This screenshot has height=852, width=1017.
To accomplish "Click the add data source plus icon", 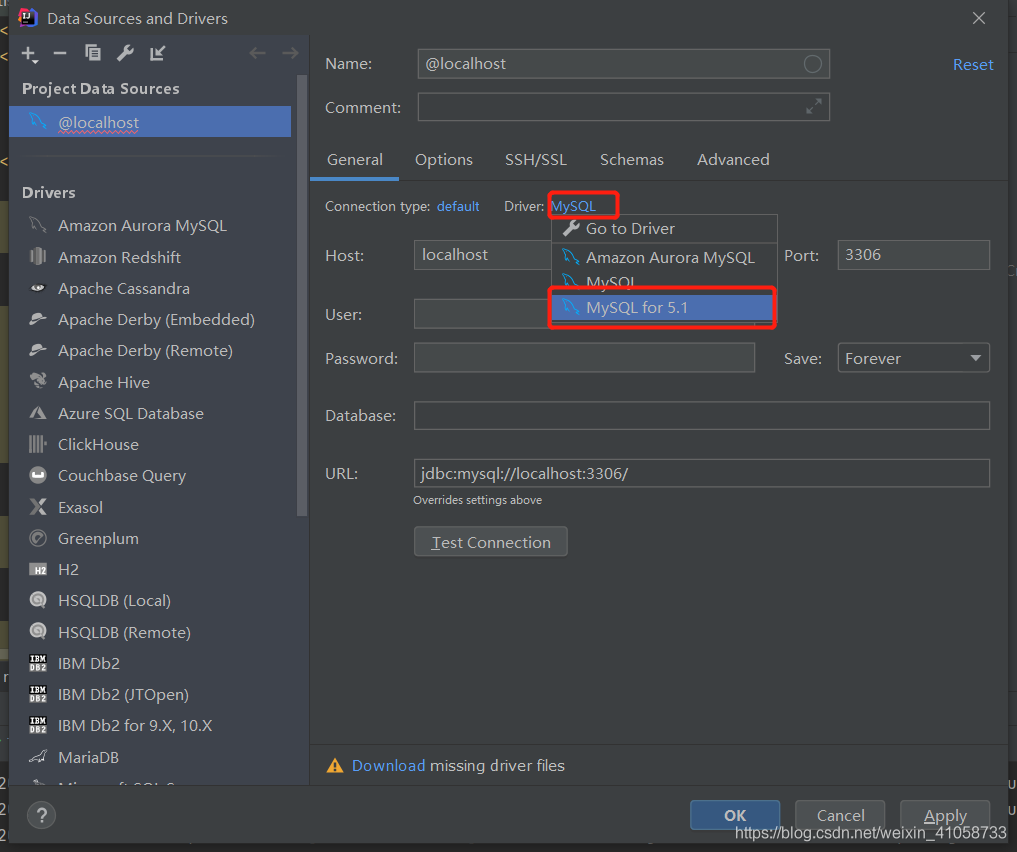I will [x=29, y=54].
